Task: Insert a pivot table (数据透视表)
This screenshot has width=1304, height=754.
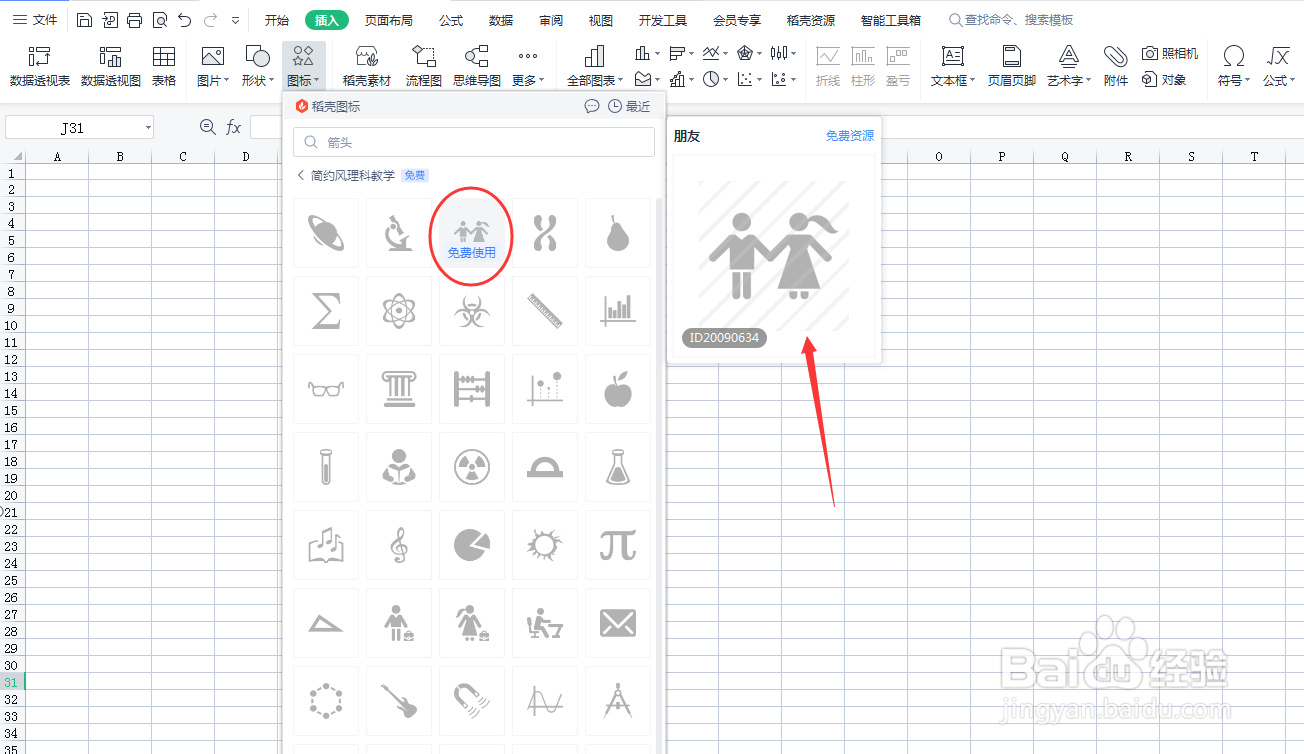Action: 40,66
